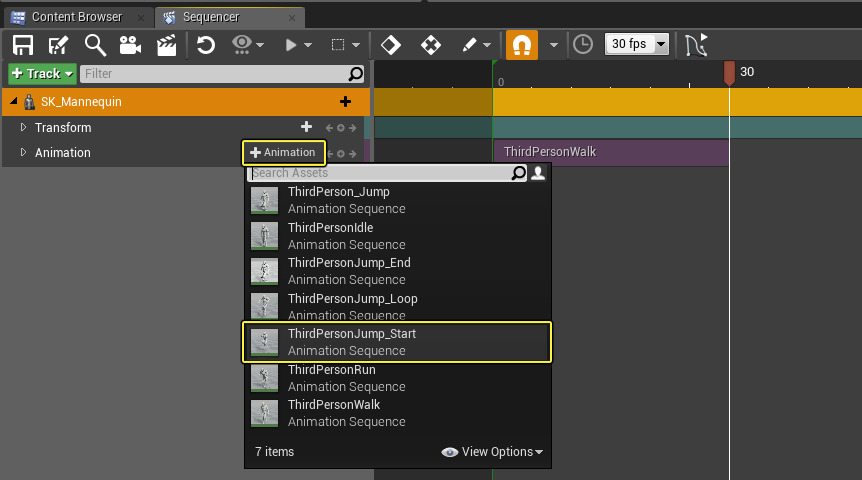Click the Save As icon in the toolbar
The height and width of the screenshot is (480, 862).
coord(58,45)
